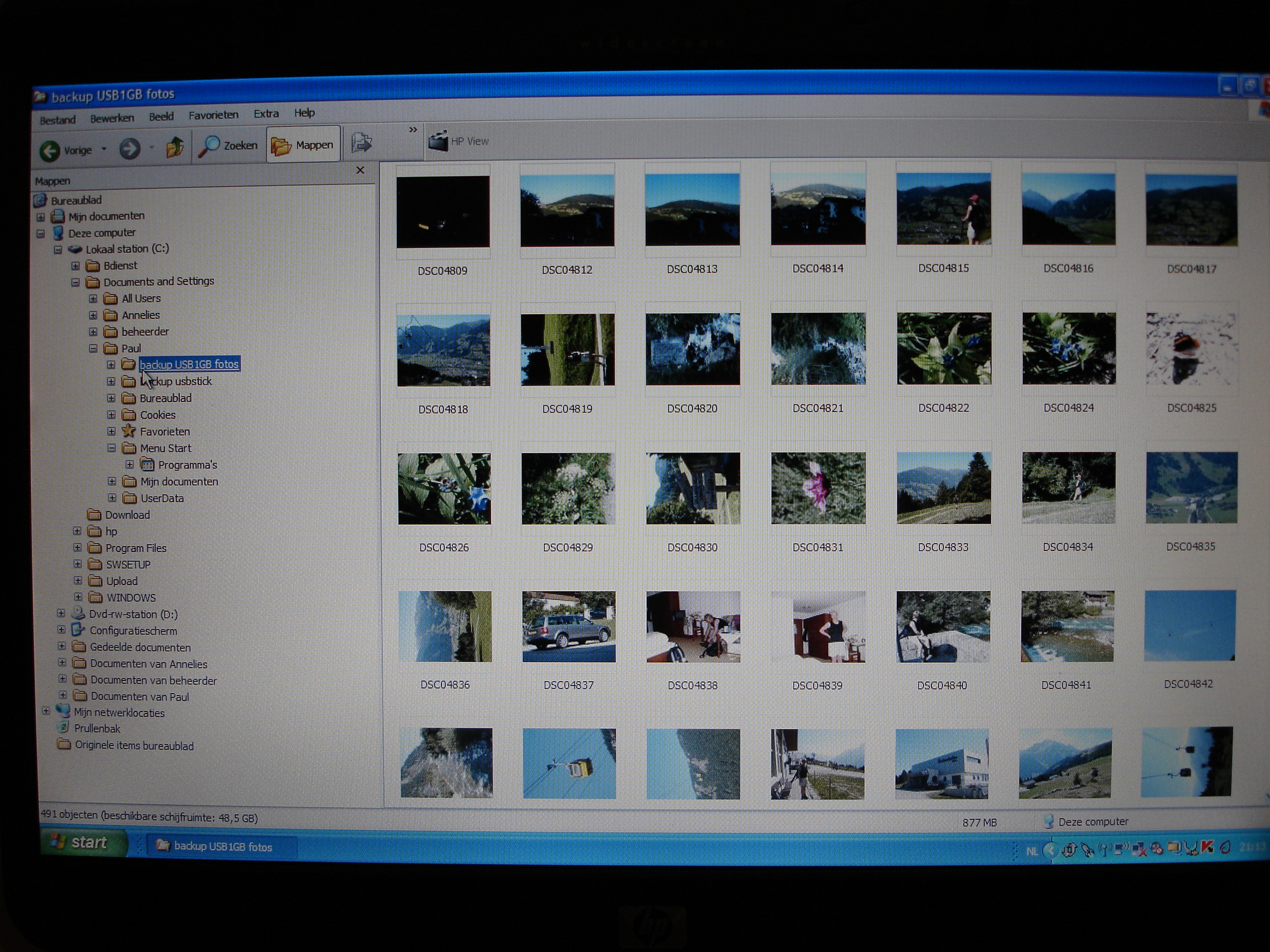Click the views icon in toolbar

tap(362, 143)
